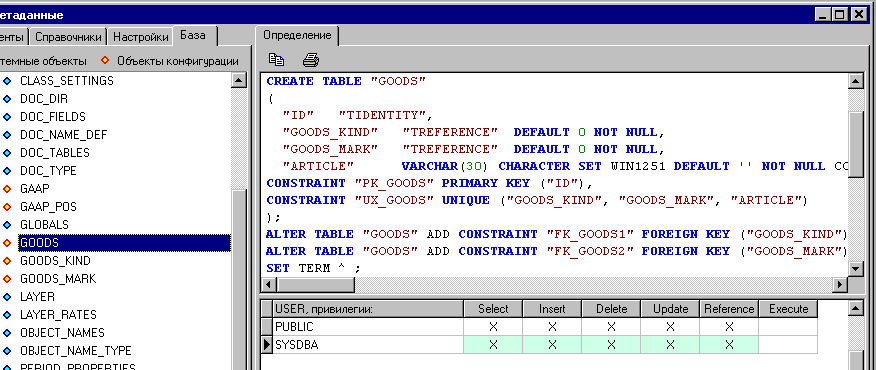The width and height of the screenshot is (876, 370).
Task: Switch to the Справочники tab
Action: pos(68,37)
